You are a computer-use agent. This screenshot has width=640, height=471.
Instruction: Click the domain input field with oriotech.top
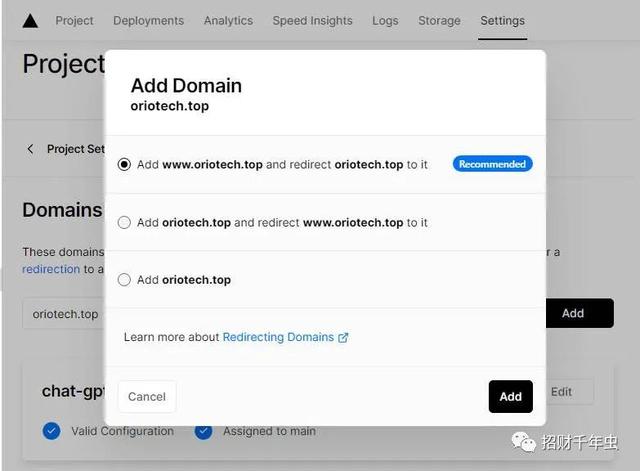pos(65,314)
